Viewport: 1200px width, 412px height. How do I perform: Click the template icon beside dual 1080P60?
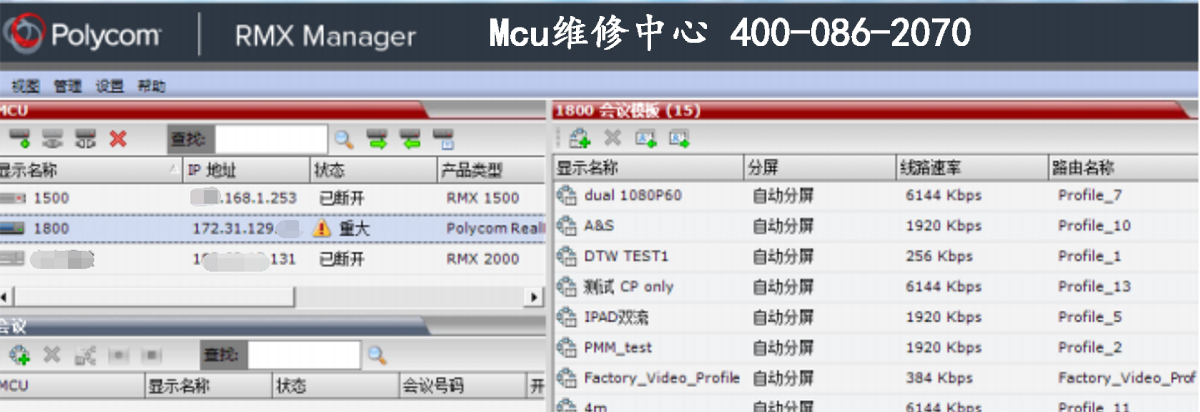(567, 196)
